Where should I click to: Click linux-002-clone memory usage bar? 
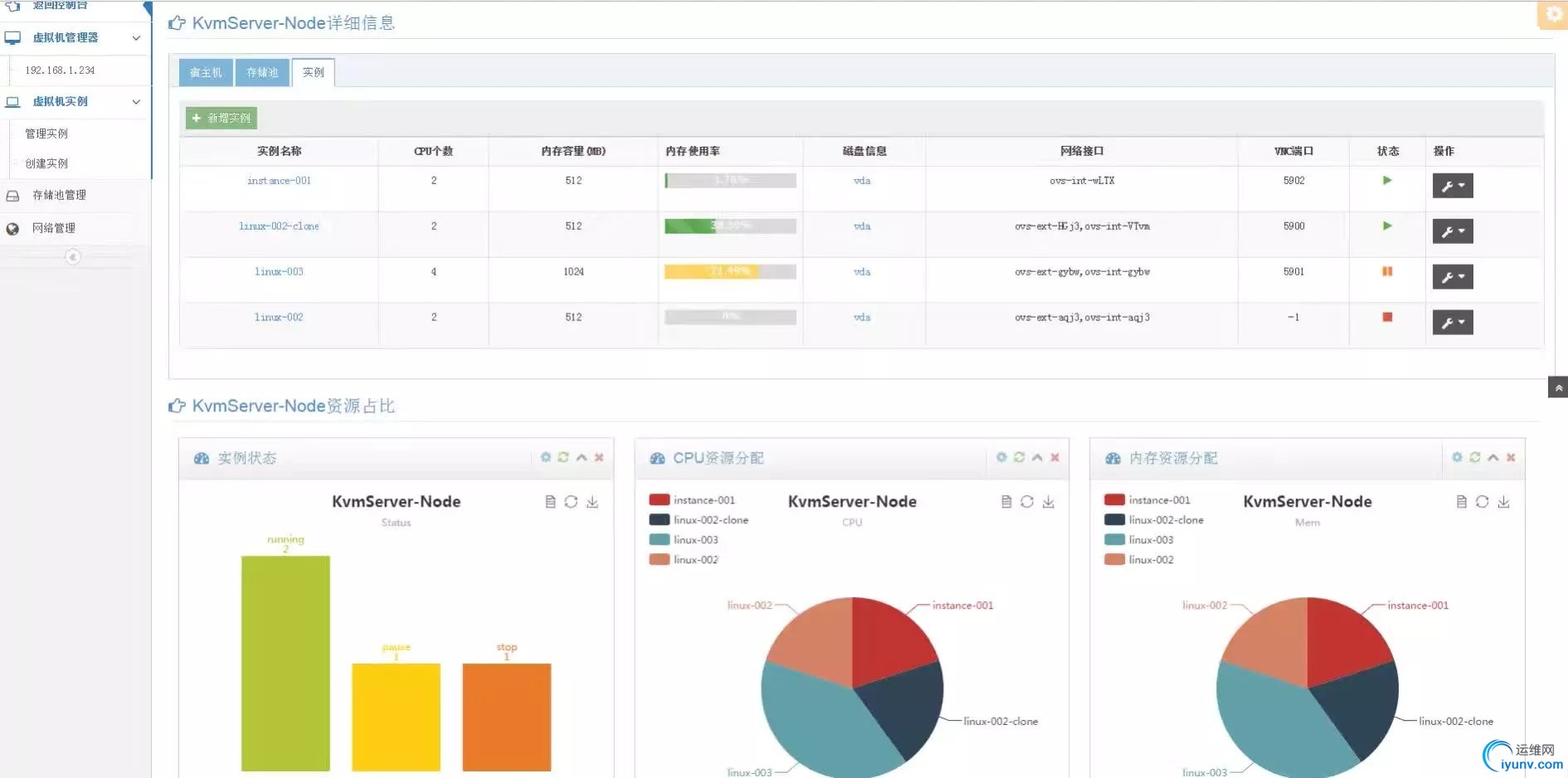click(x=730, y=226)
